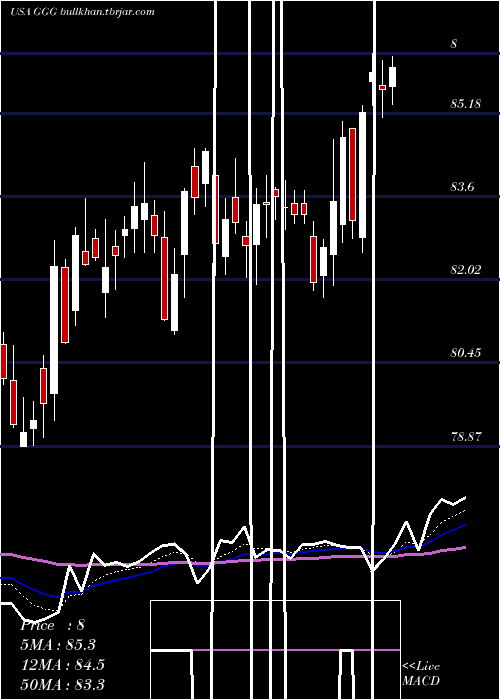
Task: Select the 80.45 price axis label
Action: pos(465,353)
